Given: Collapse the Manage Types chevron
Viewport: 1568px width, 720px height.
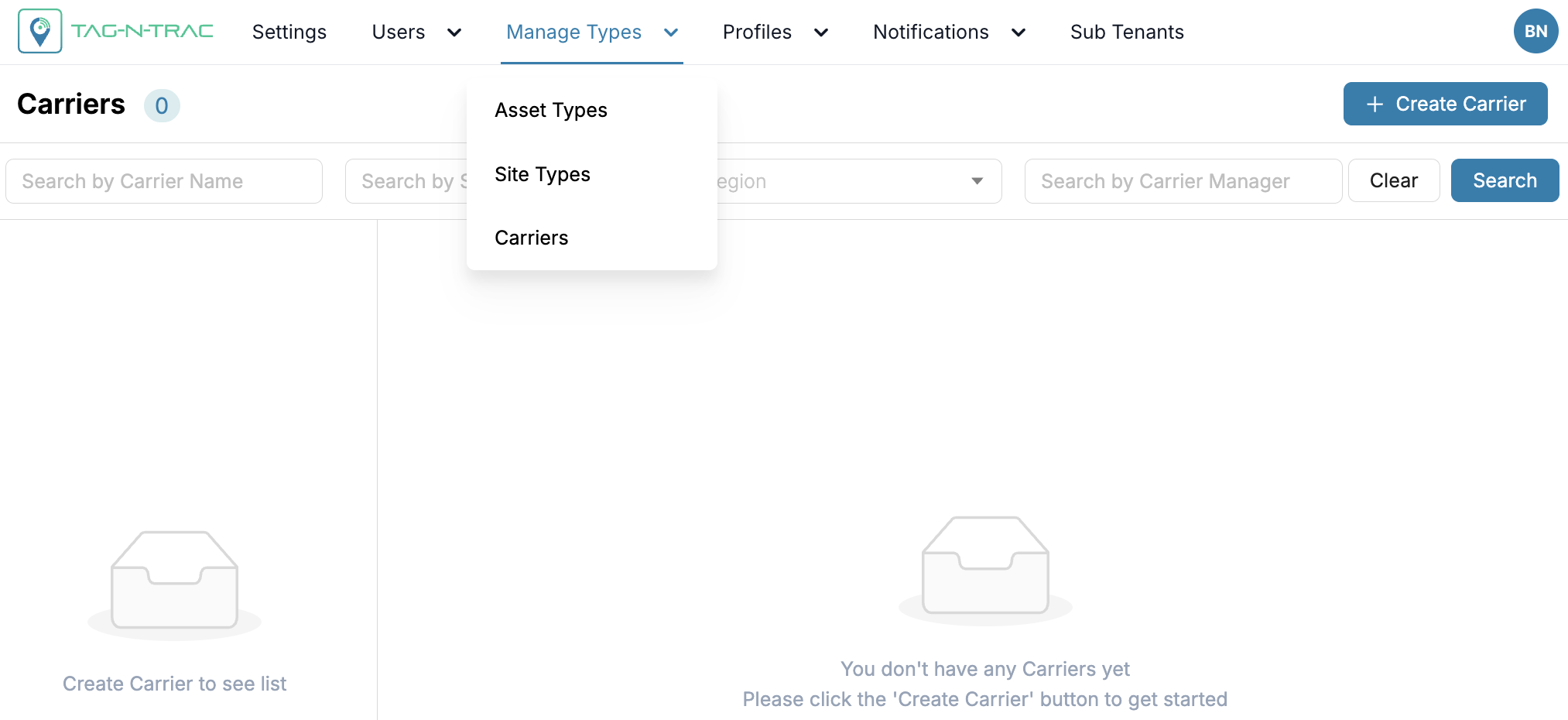Looking at the screenshot, I should (x=671, y=32).
